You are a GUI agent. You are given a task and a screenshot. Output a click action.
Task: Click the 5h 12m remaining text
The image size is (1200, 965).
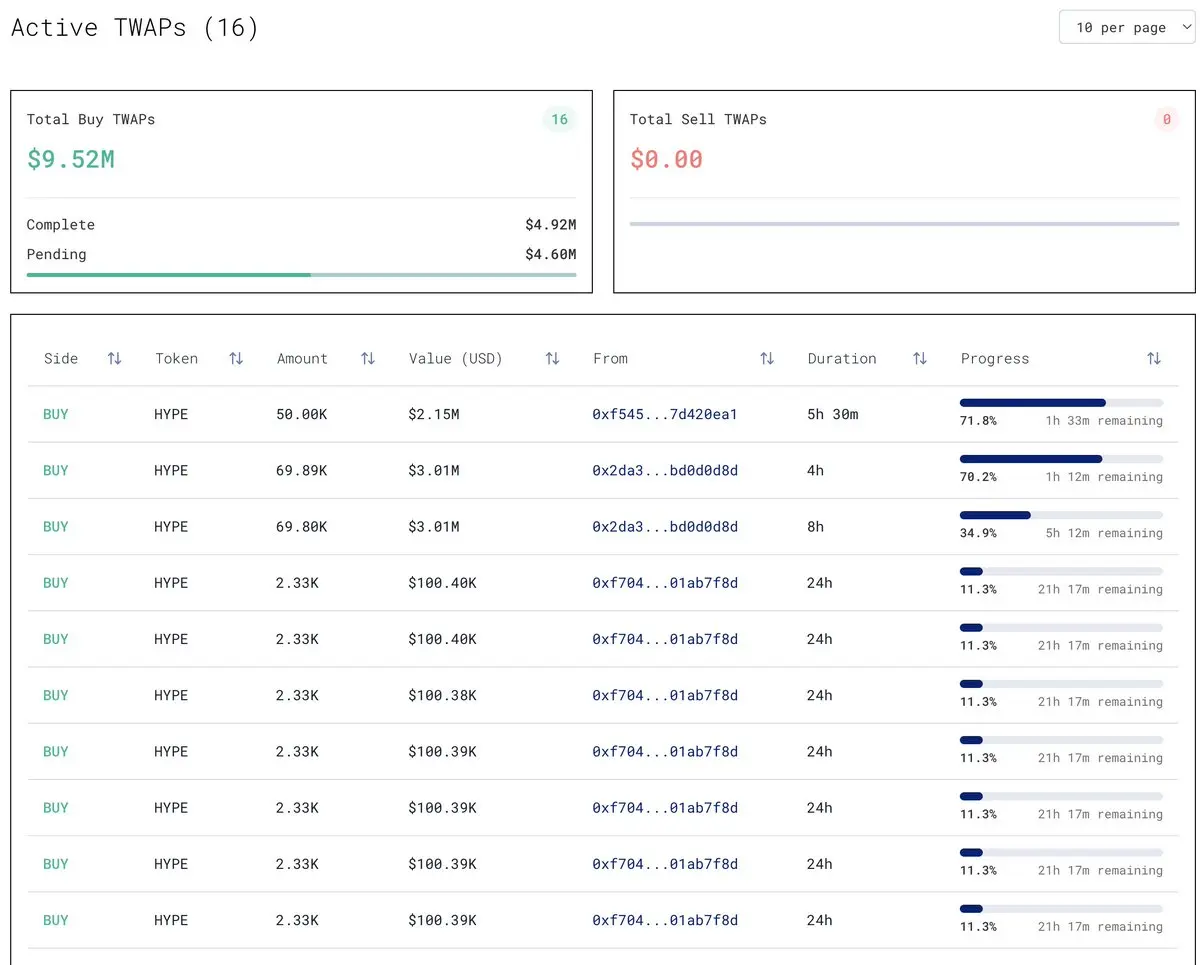(1104, 533)
